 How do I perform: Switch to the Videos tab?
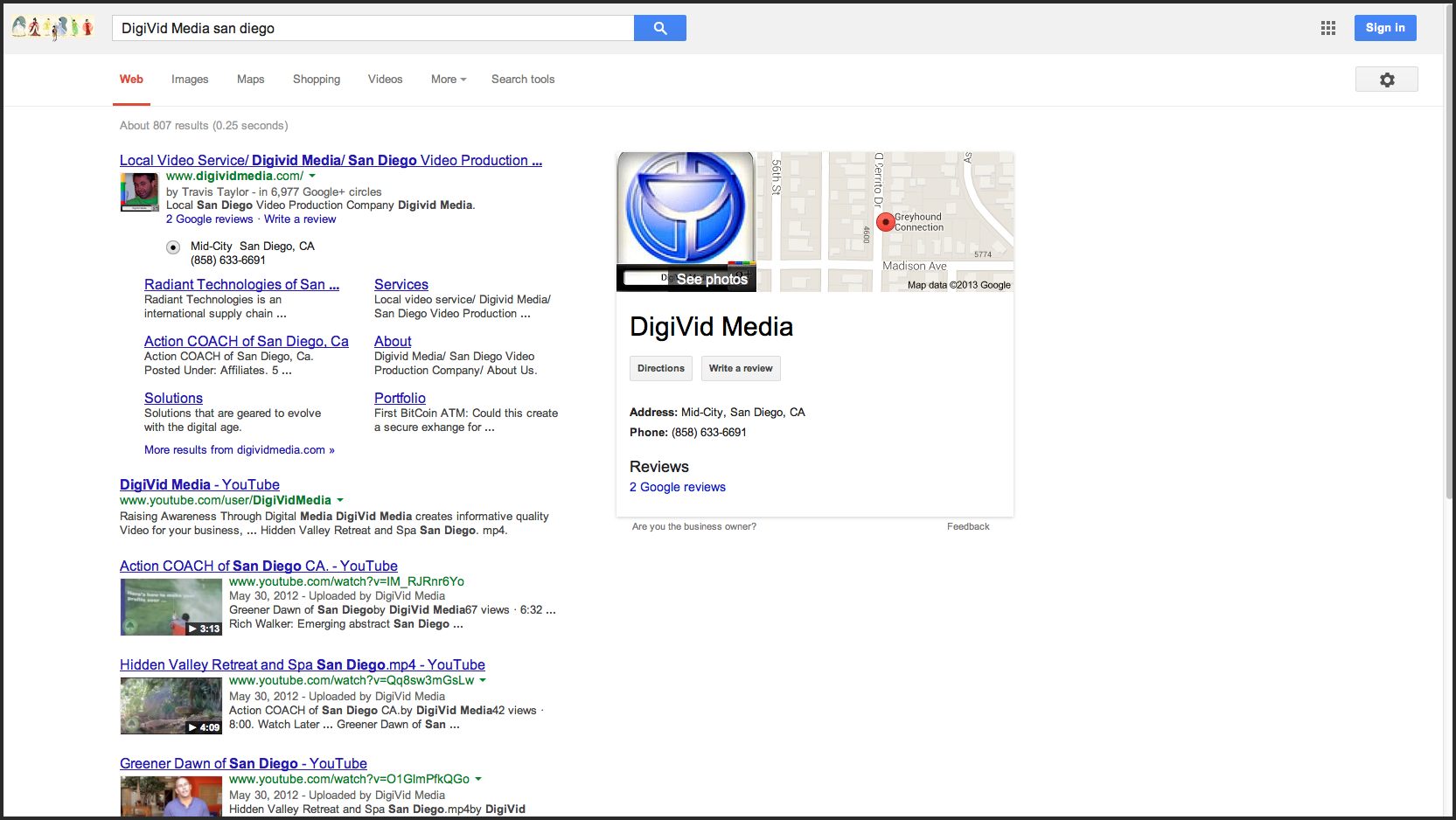(x=385, y=80)
